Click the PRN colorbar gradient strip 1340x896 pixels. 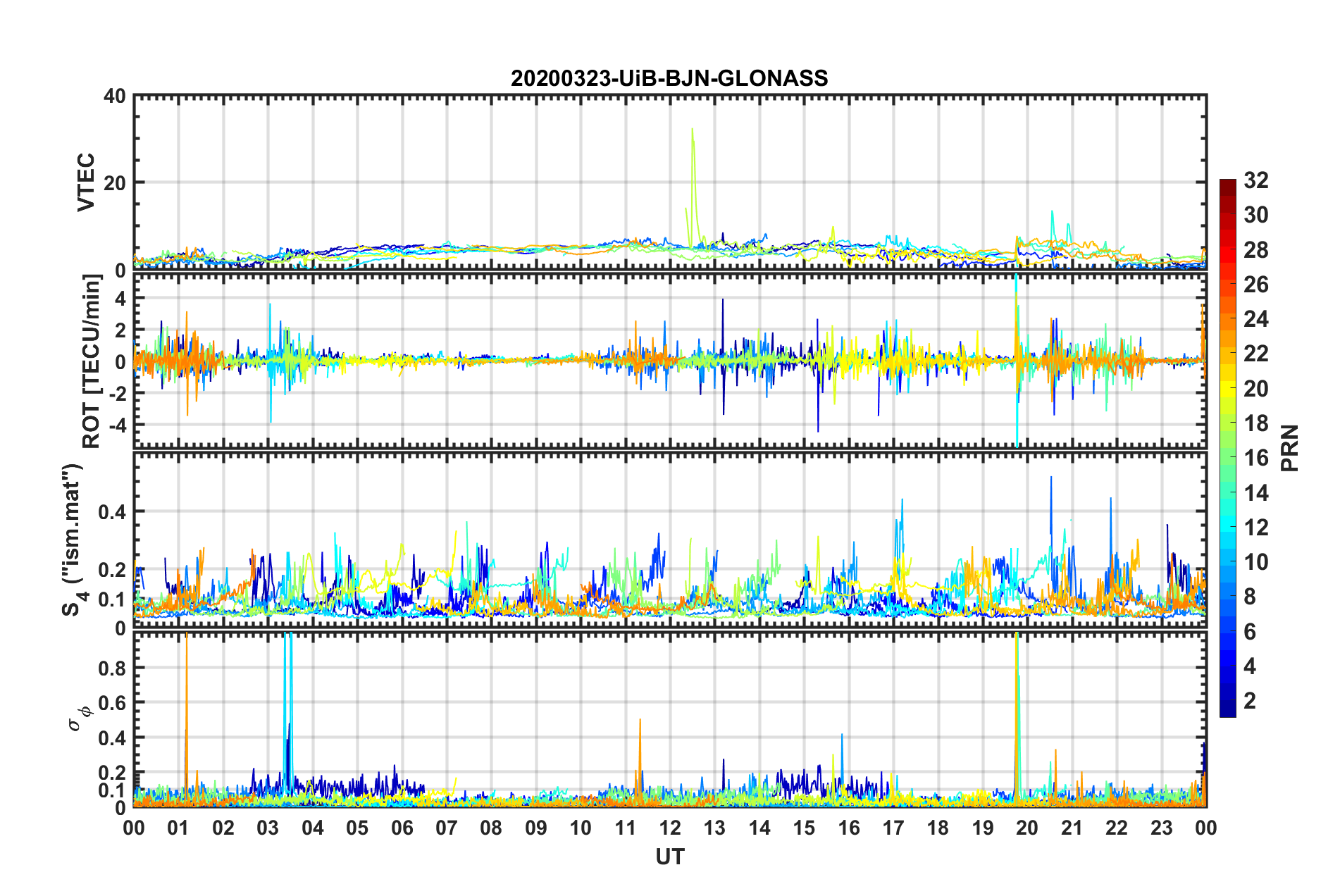coord(1228,448)
